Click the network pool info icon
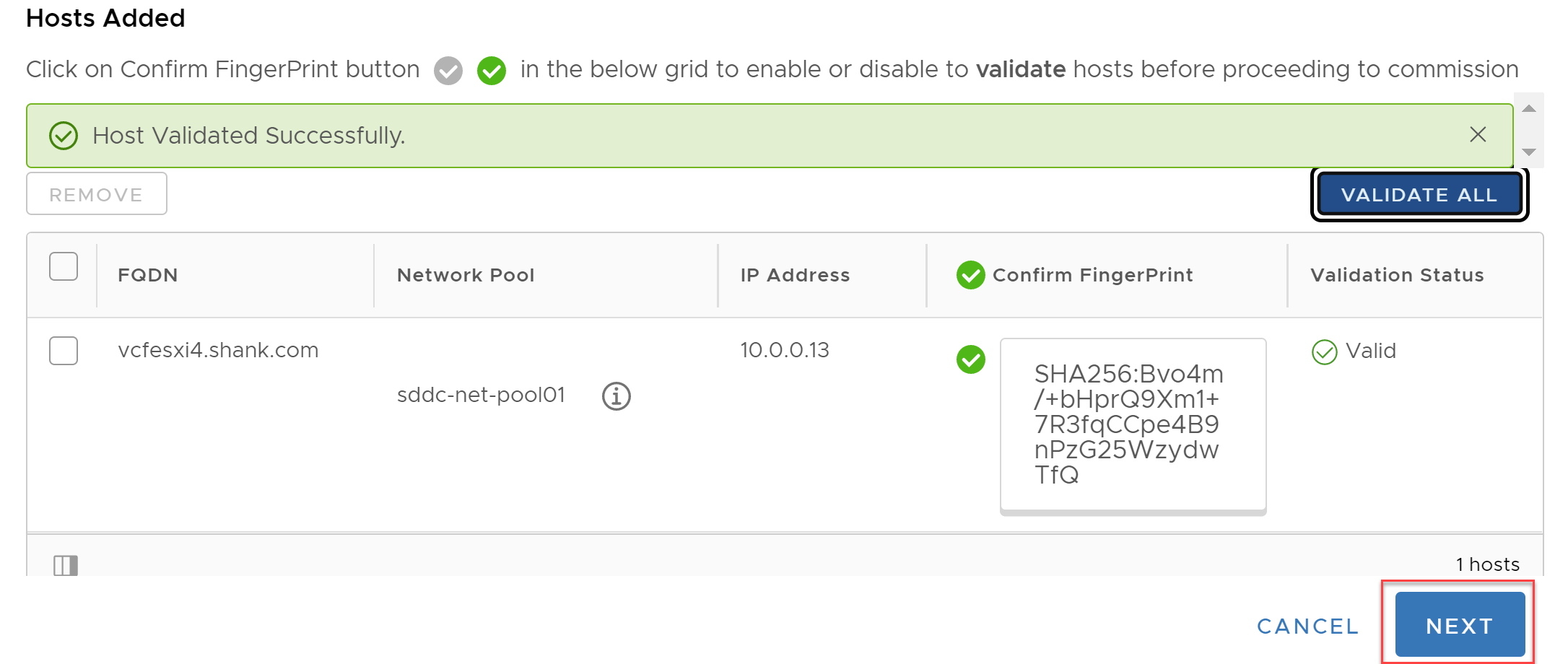This screenshot has width=1568, height=664. (x=616, y=396)
